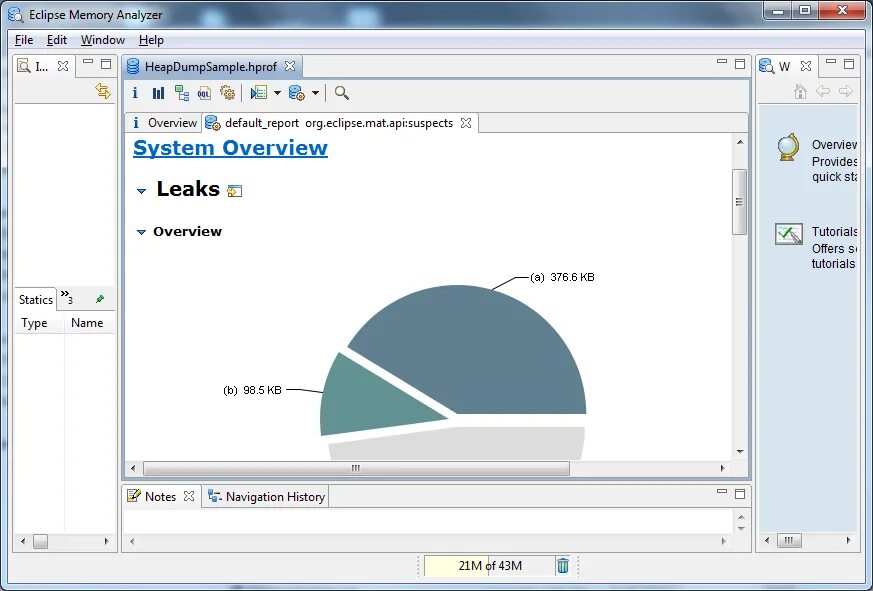Switch to the Navigation History tab

267,496
